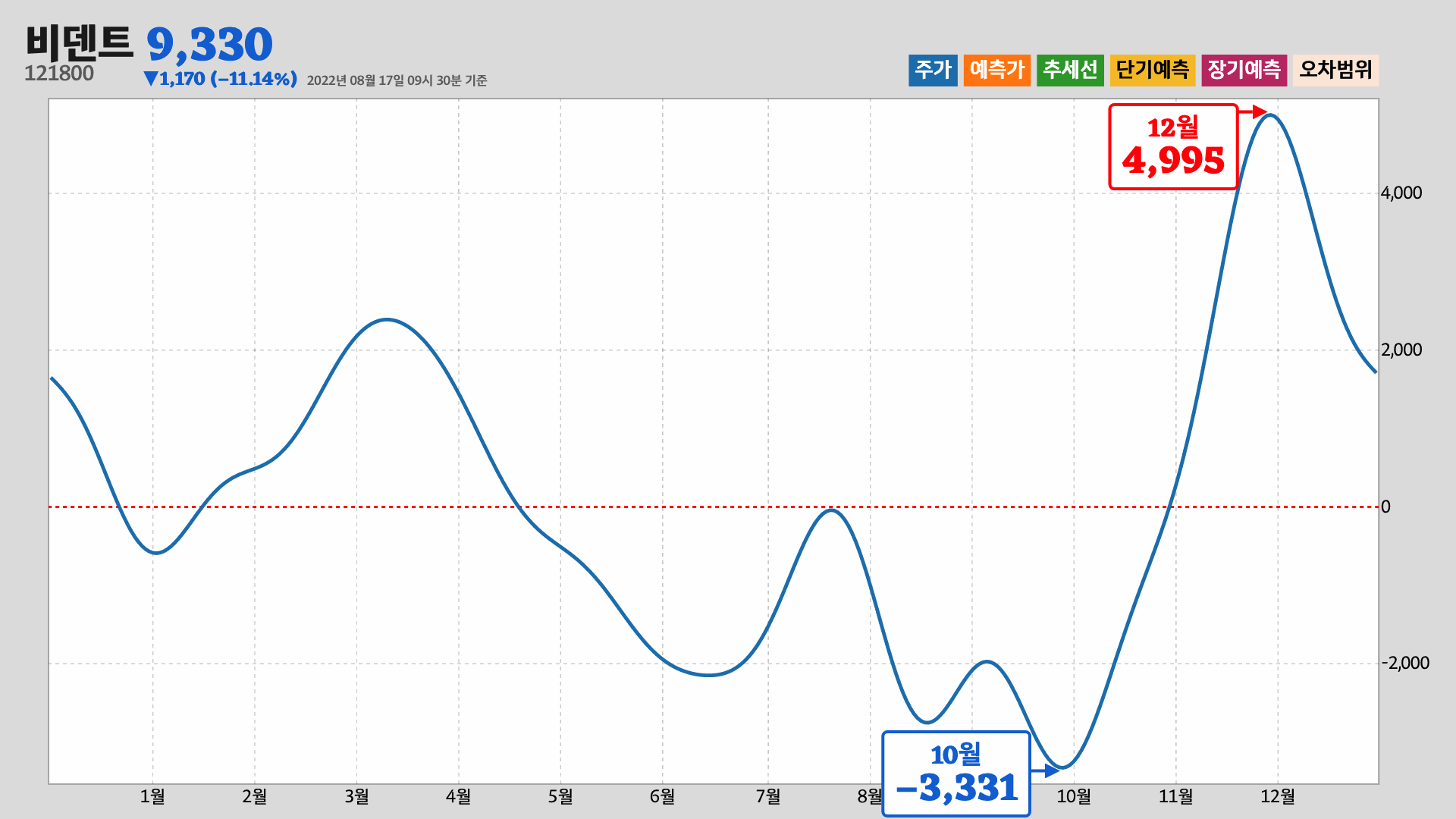Click the 오차범위 legend label

coord(1336,71)
